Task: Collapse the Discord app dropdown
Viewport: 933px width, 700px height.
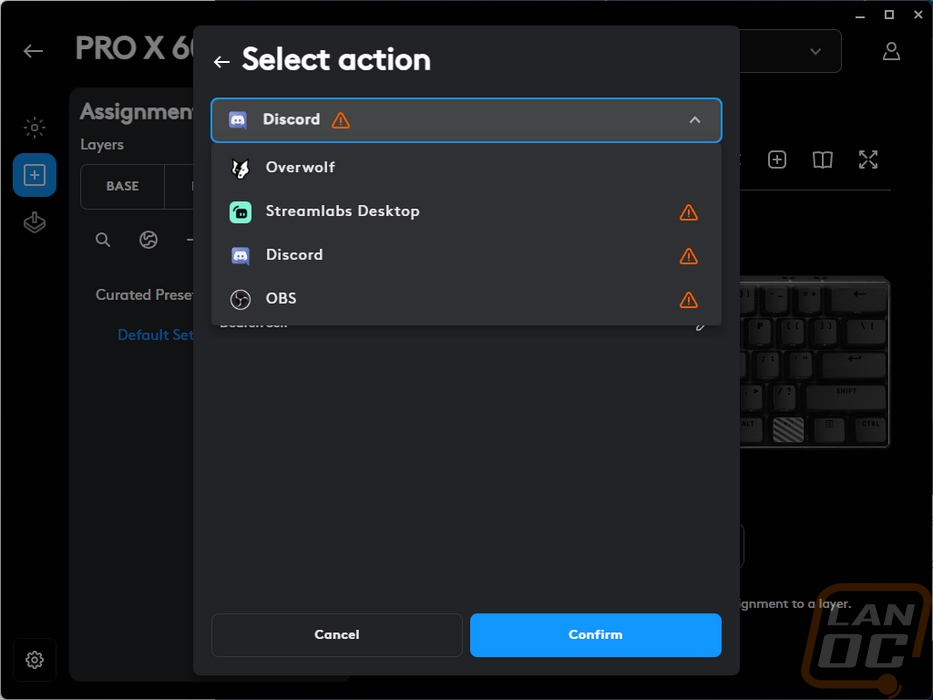Action: [694, 120]
